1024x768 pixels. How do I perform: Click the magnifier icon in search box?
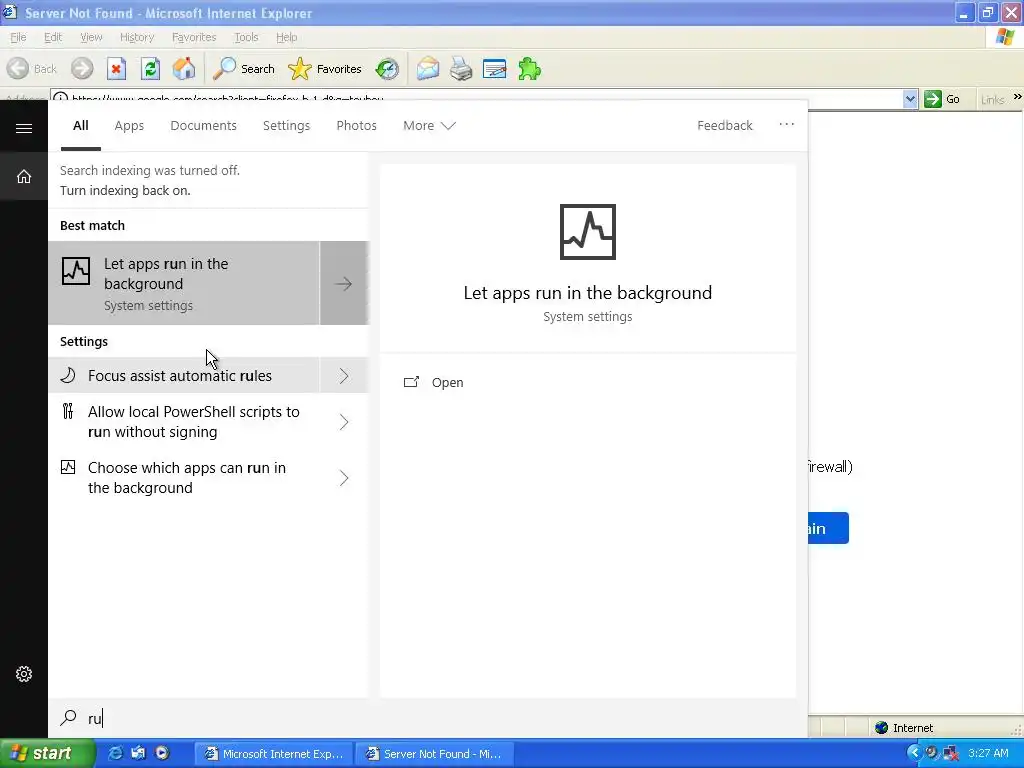pyautogui.click(x=68, y=718)
